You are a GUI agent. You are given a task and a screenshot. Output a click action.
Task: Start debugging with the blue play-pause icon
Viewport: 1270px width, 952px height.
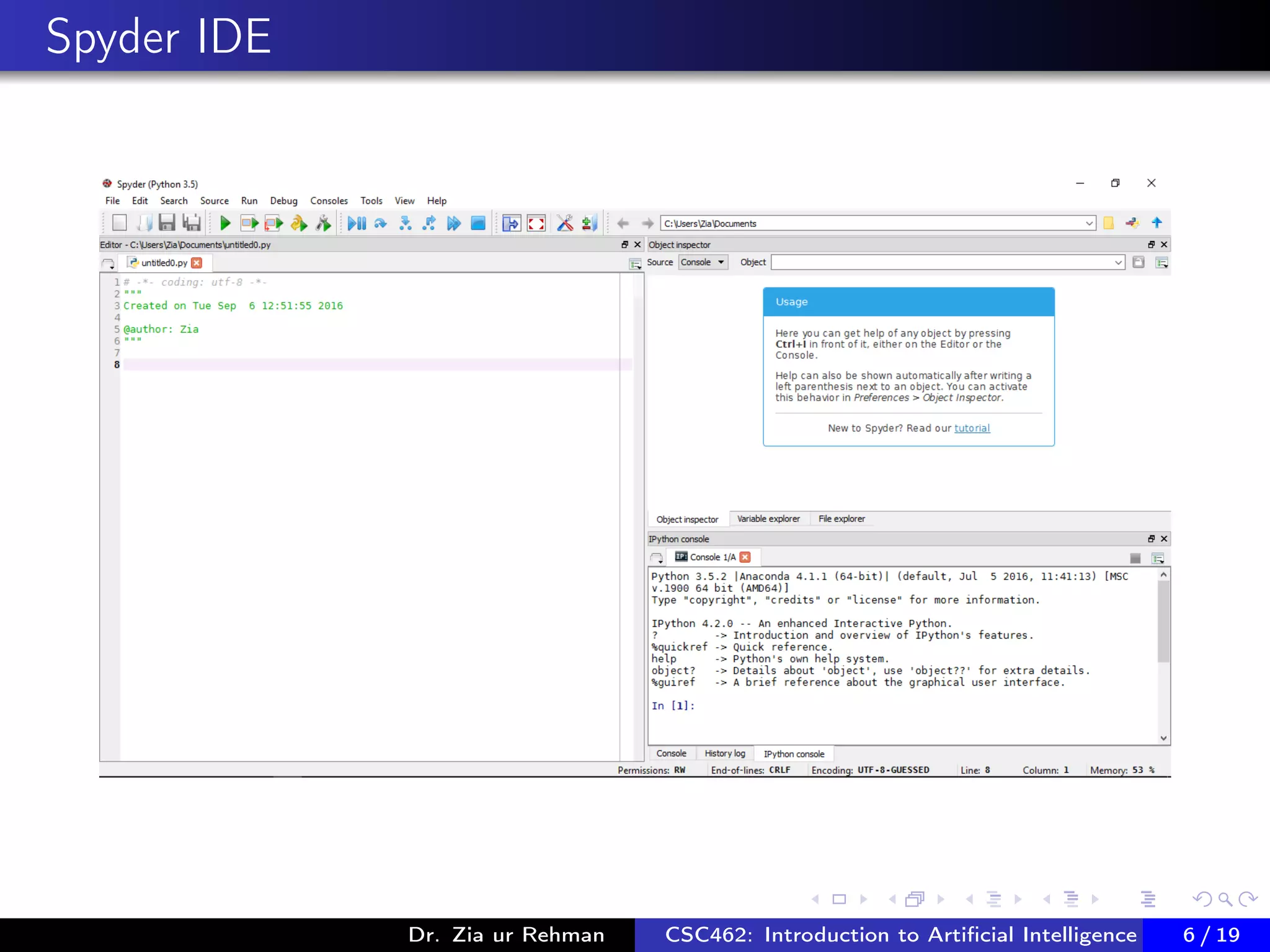(x=357, y=223)
